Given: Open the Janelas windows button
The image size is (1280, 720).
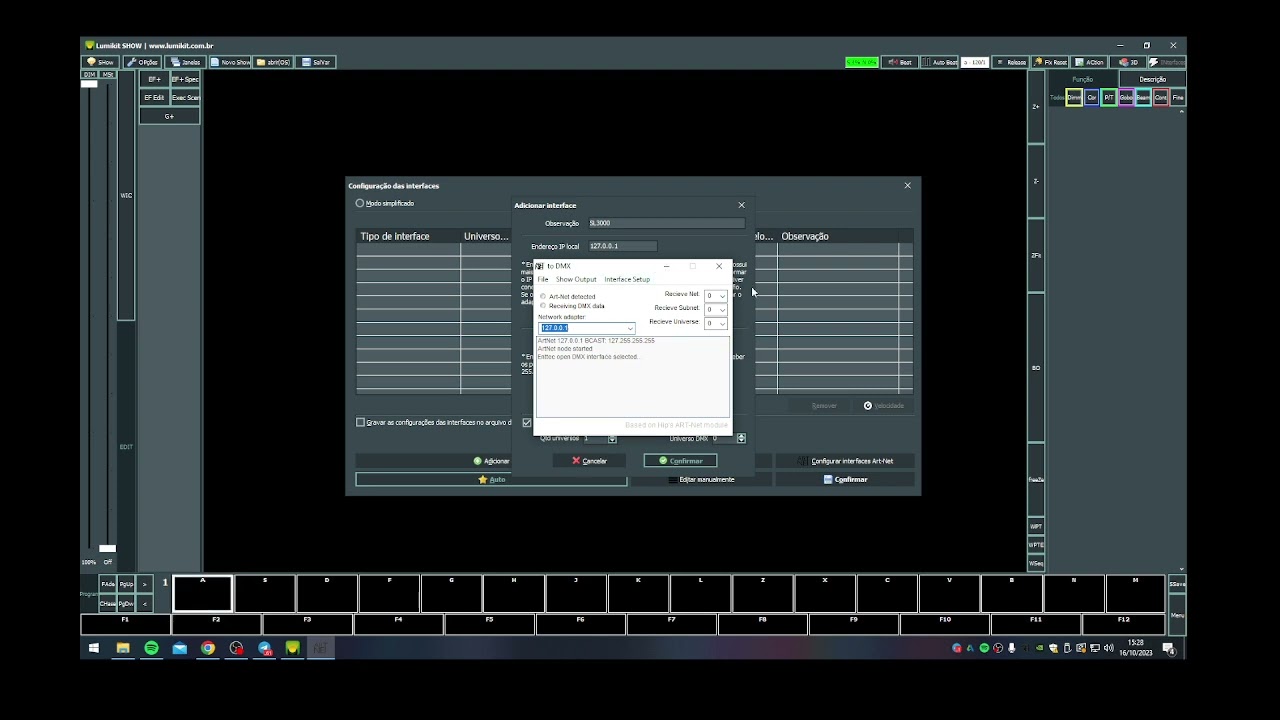Looking at the screenshot, I should (186, 62).
